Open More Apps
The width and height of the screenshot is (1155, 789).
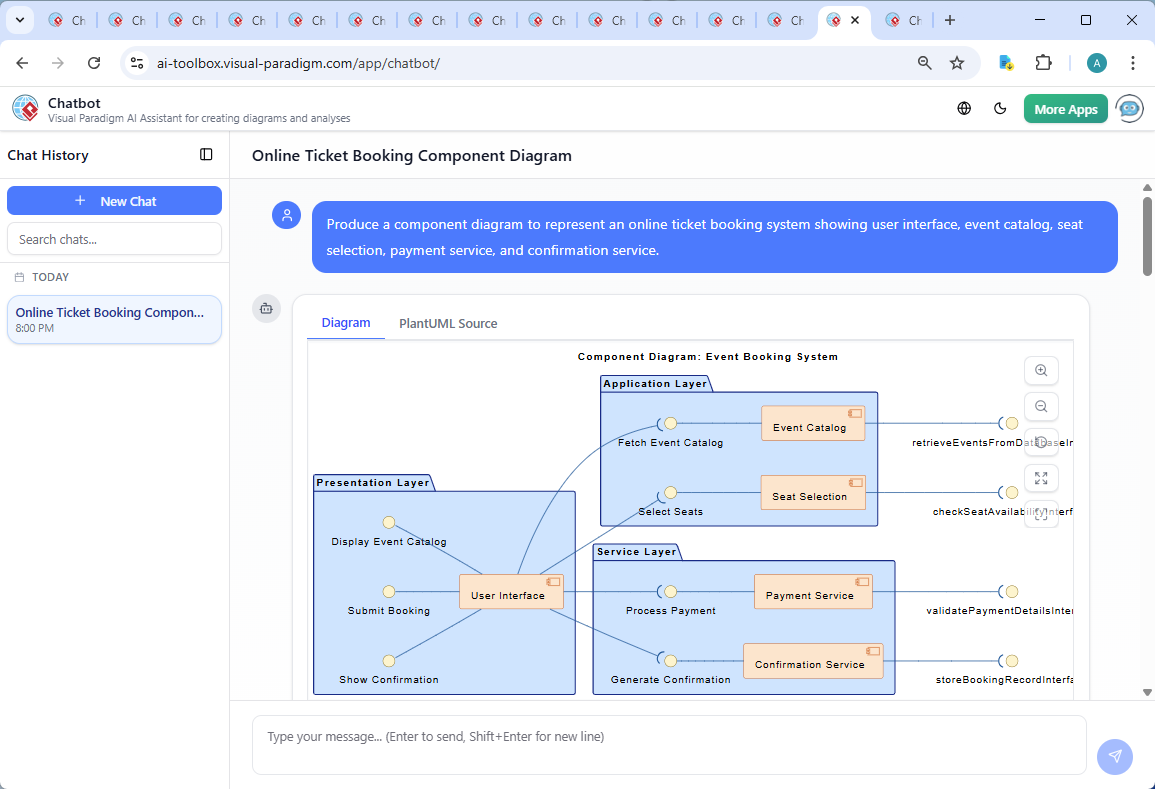[x=1065, y=108]
